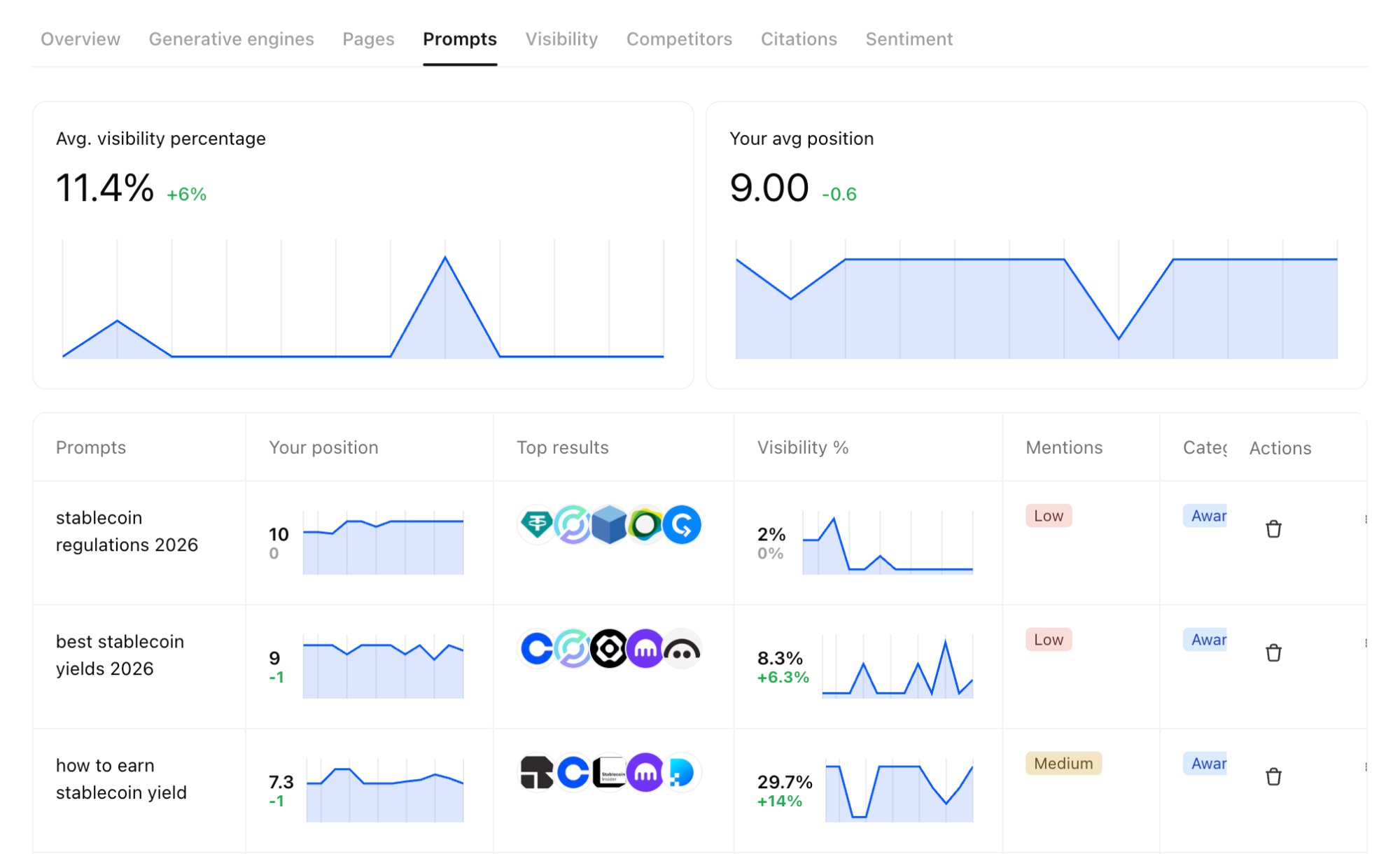
Task: Click Low mentions badge for best stablecoin yields
Action: click(x=1049, y=640)
